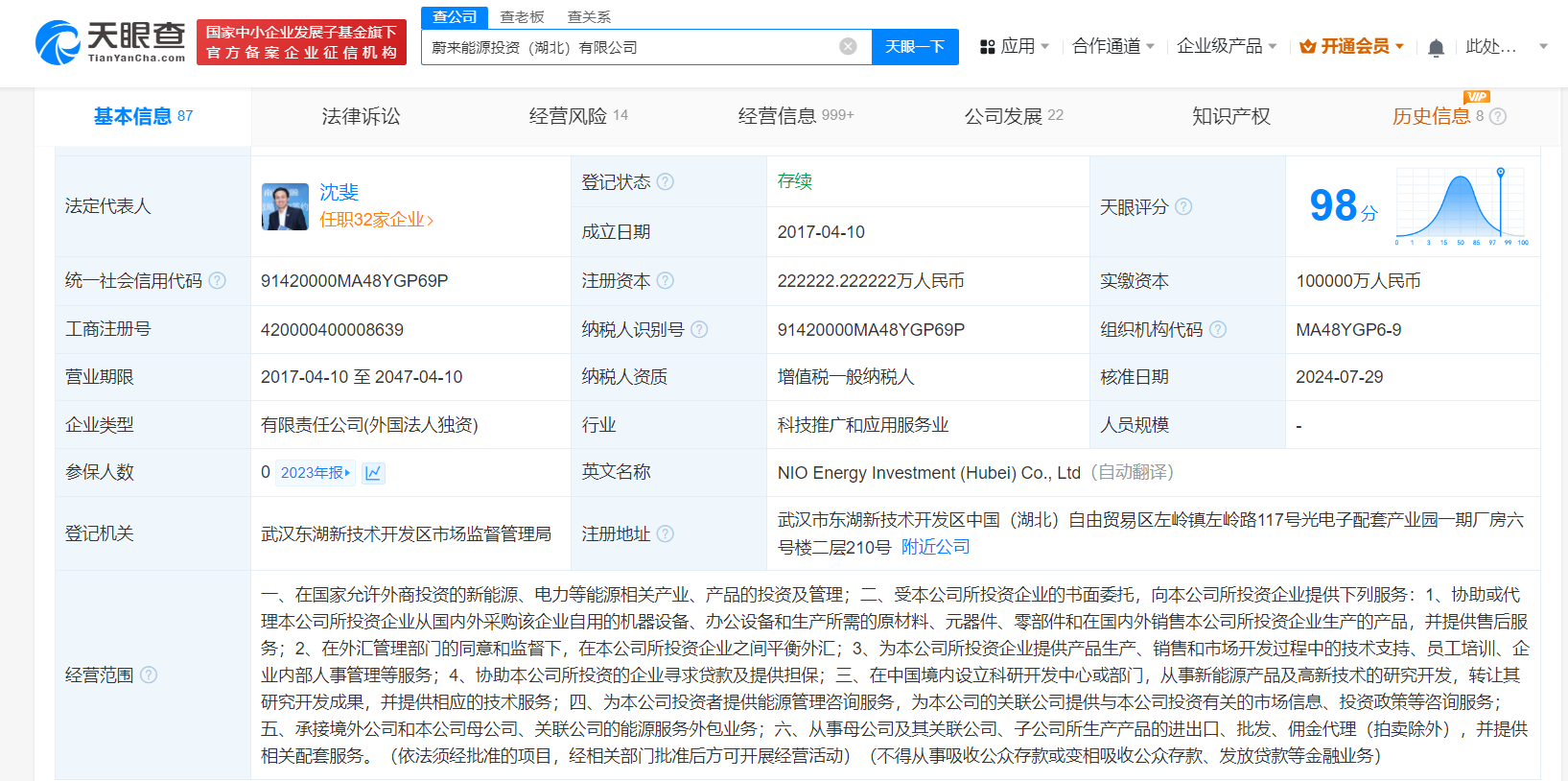The image size is (1568, 781).
Task: Click 有限责任公司(外国法人独资) company type
Action: pyautogui.click(x=369, y=425)
